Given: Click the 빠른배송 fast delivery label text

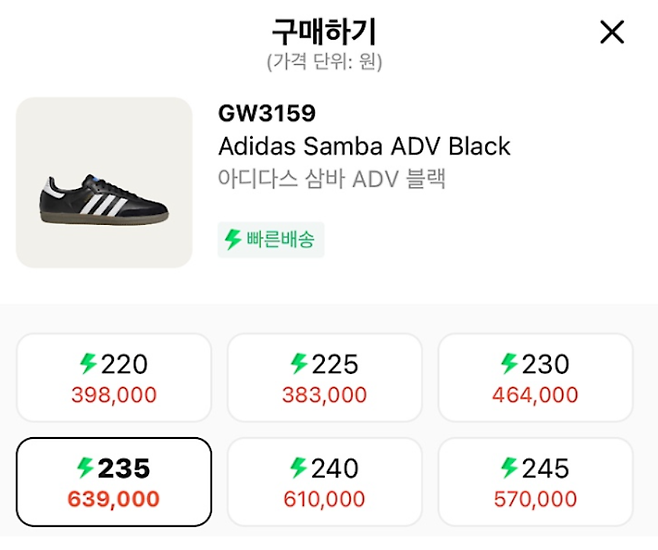Looking at the screenshot, I should point(281,240).
